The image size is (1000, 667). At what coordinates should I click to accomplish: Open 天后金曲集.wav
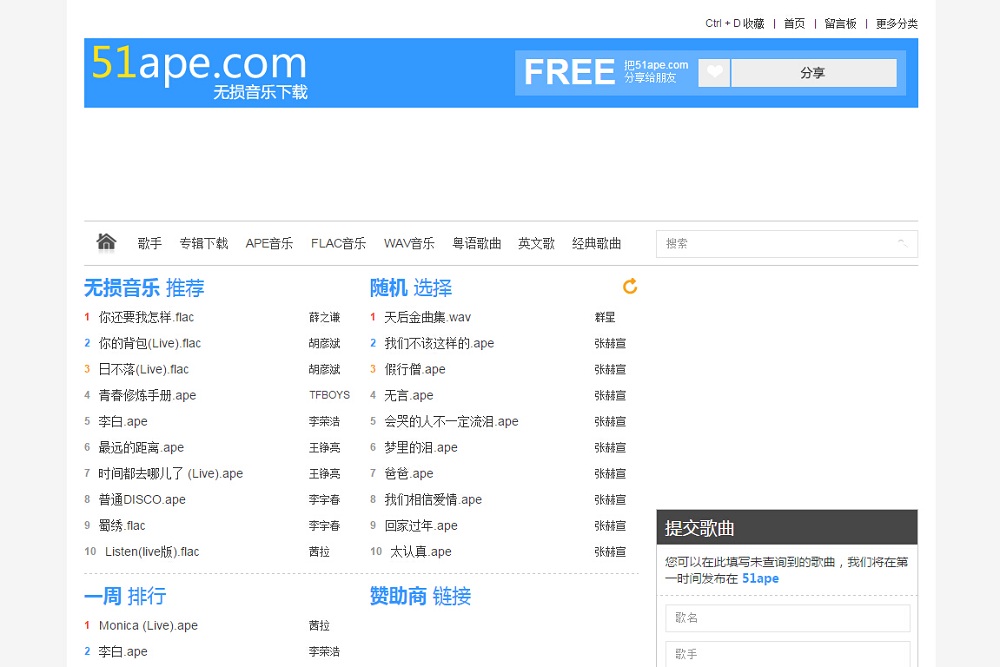428,318
